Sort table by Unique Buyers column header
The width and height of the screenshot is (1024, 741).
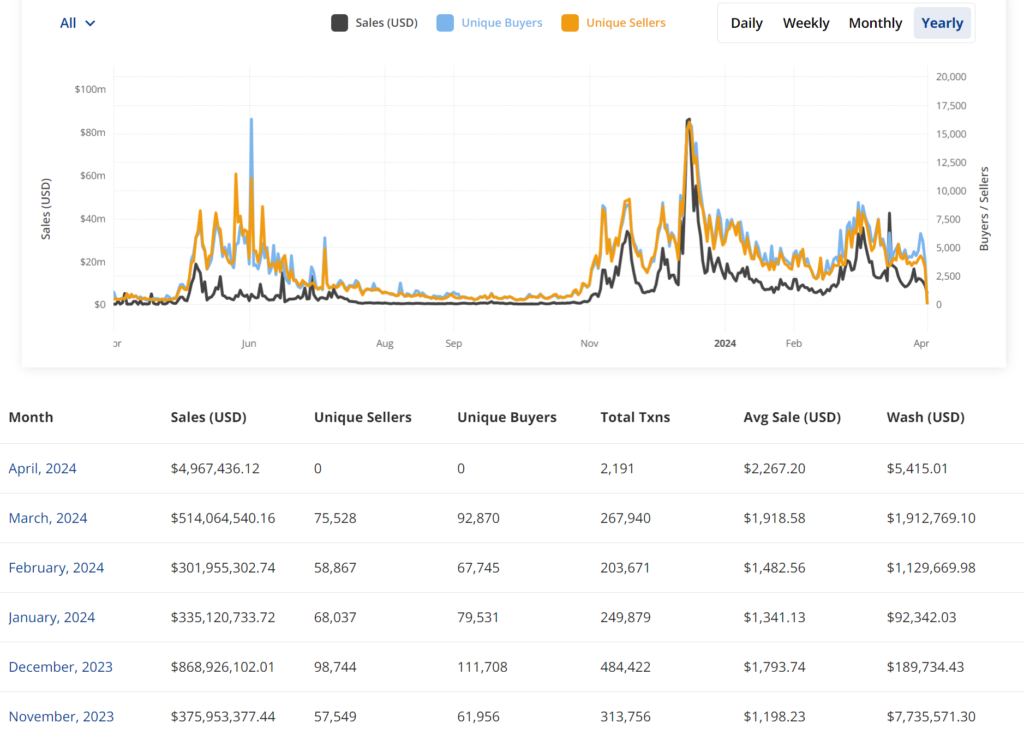(507, 417)
